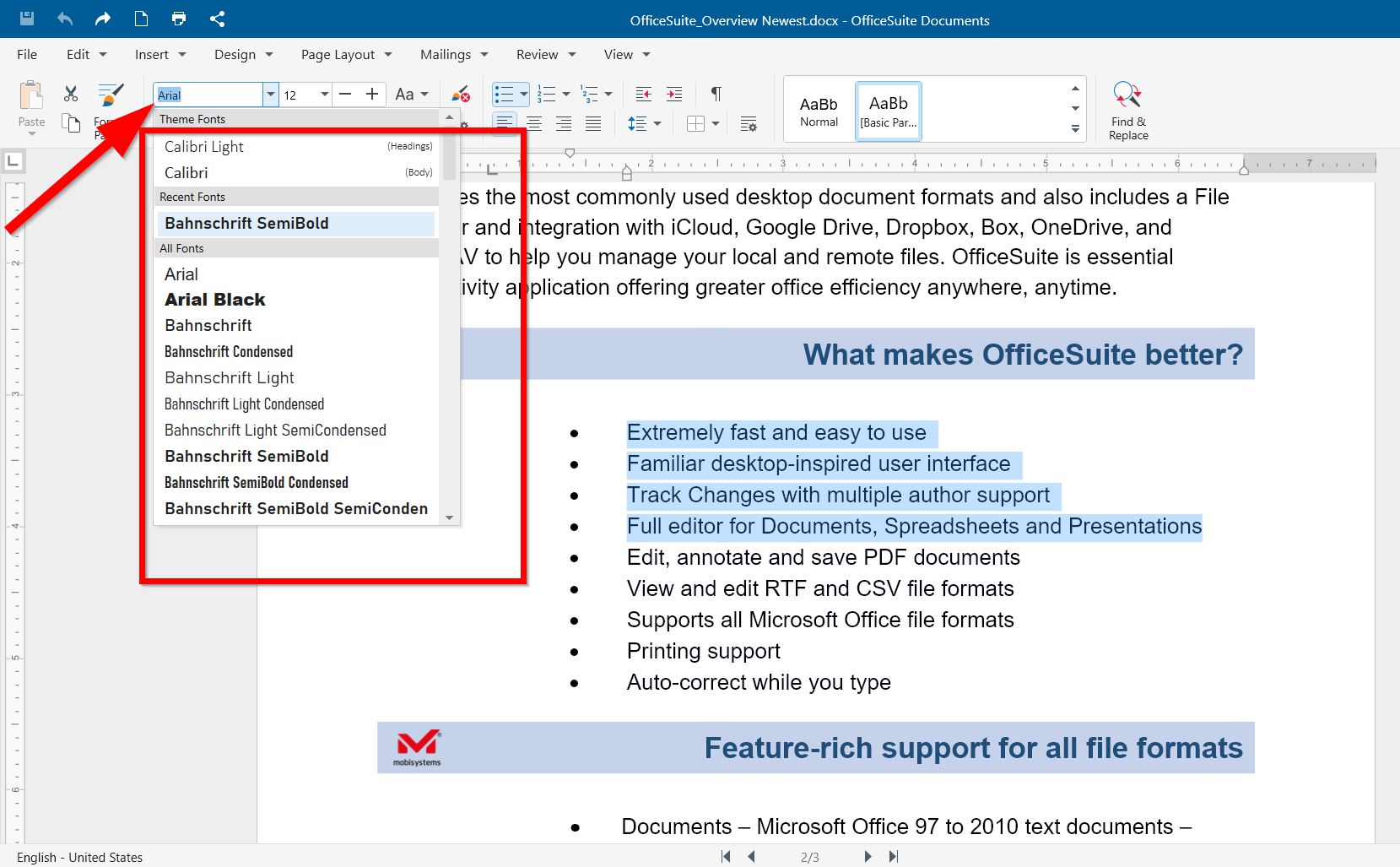Toggle bulleted list
1400x867 pixels.
504,94
